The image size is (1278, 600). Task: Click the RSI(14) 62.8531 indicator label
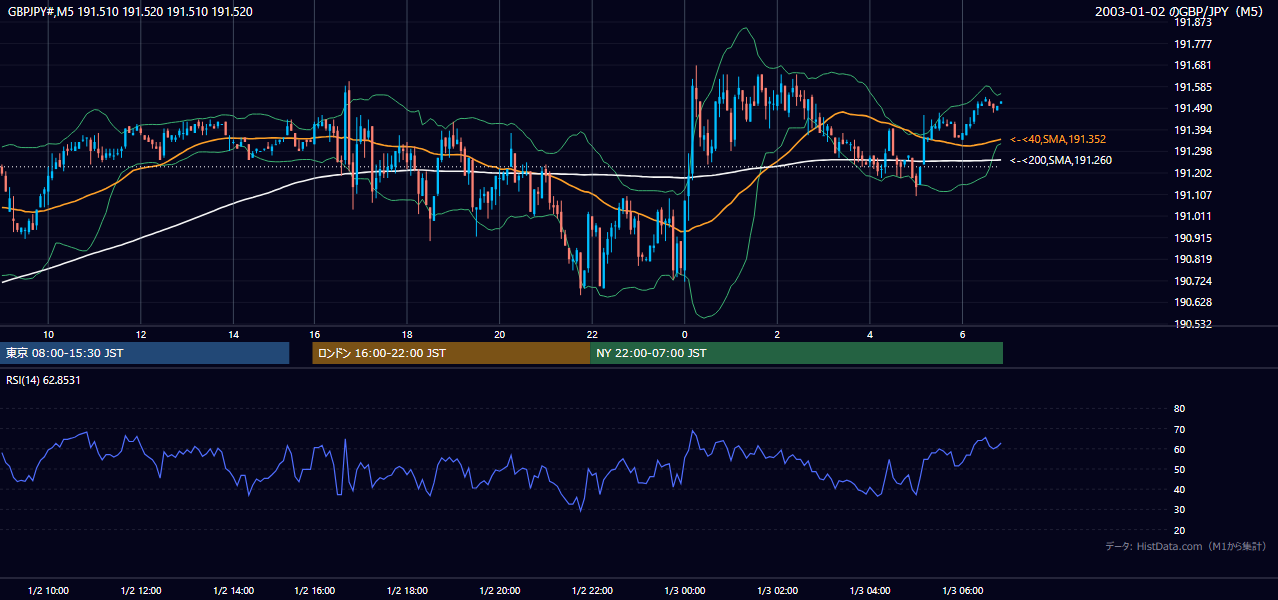(x=43, y=380)
